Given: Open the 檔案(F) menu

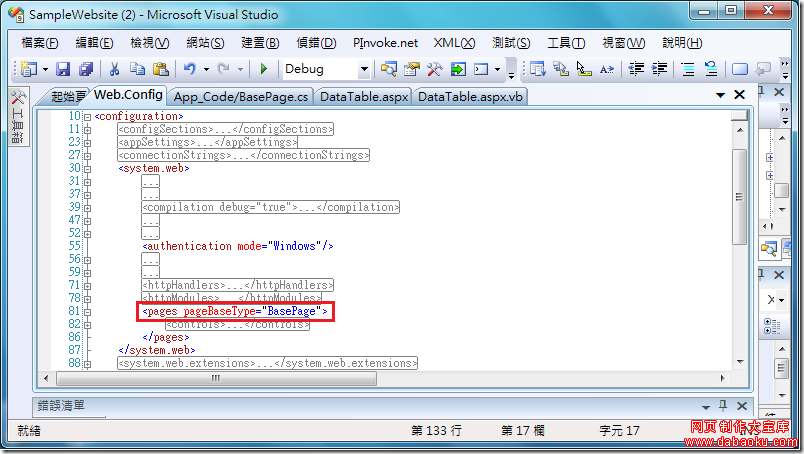Looking at the screenshot, I should click(x=39, y=43).
